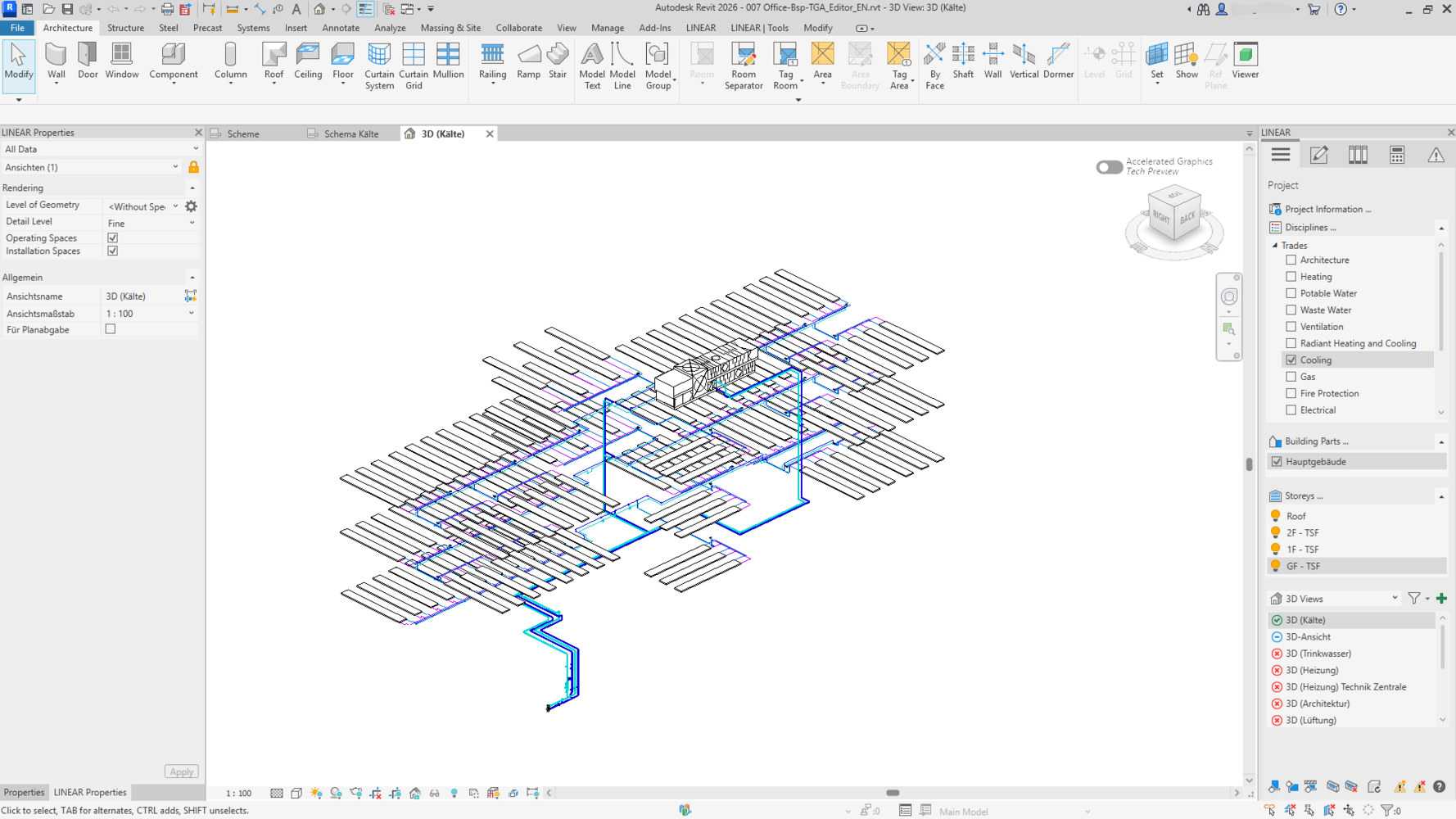1456x819 pixels.
Task: Open Project Information link
Action: [1327, 209]
